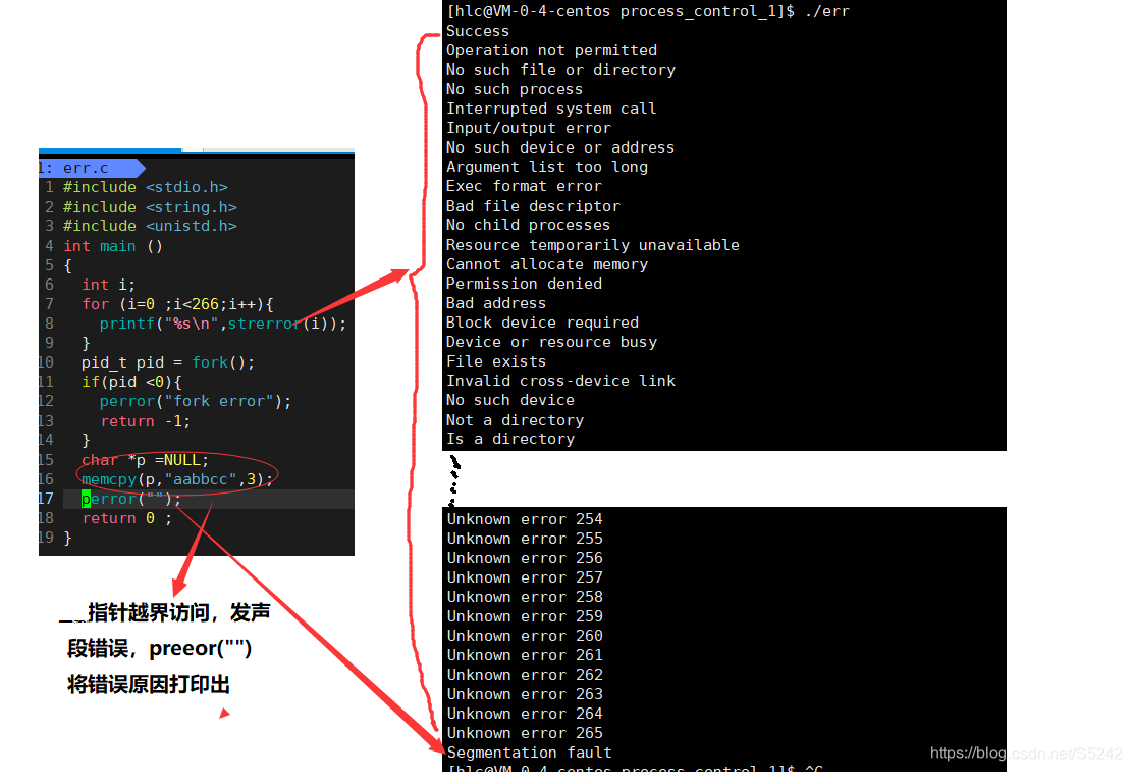1132x772 pixels.
Task: Click 'Unknown error 260' in lower terminal
Action: click(x=524, y=636)
